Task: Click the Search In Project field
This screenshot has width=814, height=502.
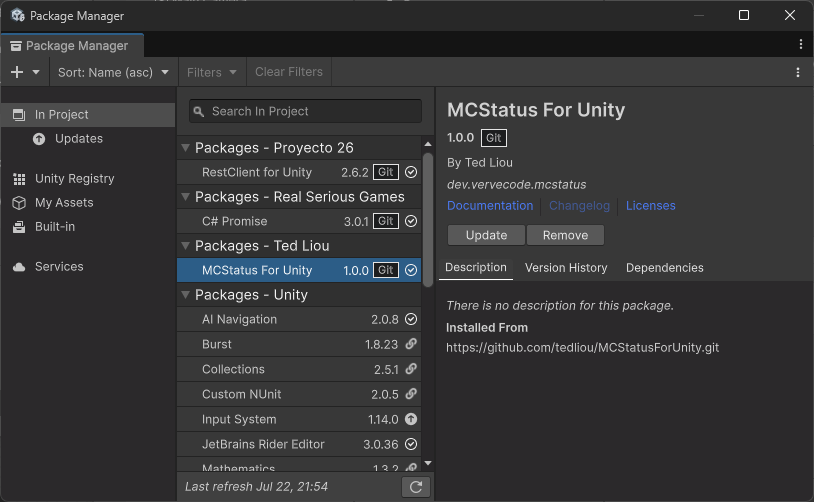Action: click(305, 111)
